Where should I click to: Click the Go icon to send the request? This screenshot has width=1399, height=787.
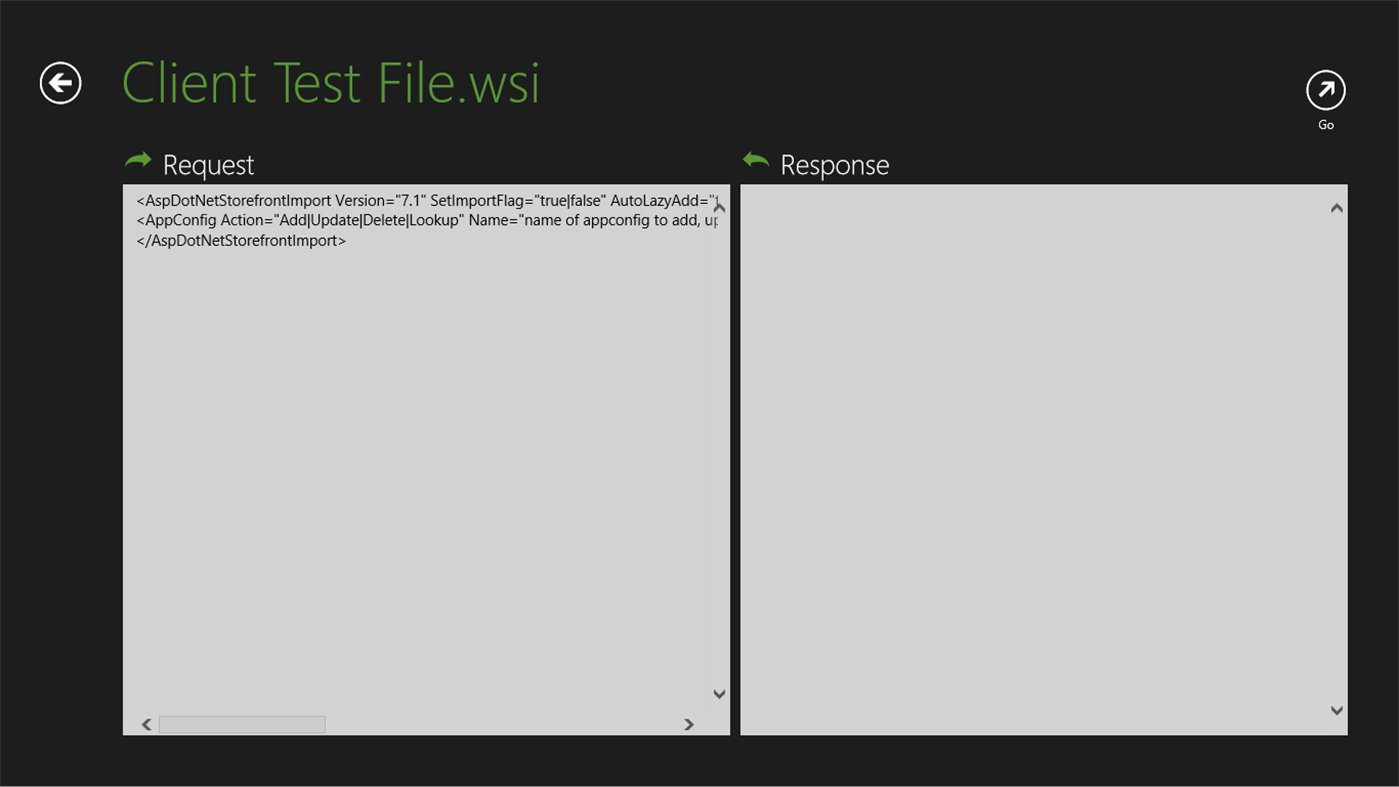tap(1325, 90)
